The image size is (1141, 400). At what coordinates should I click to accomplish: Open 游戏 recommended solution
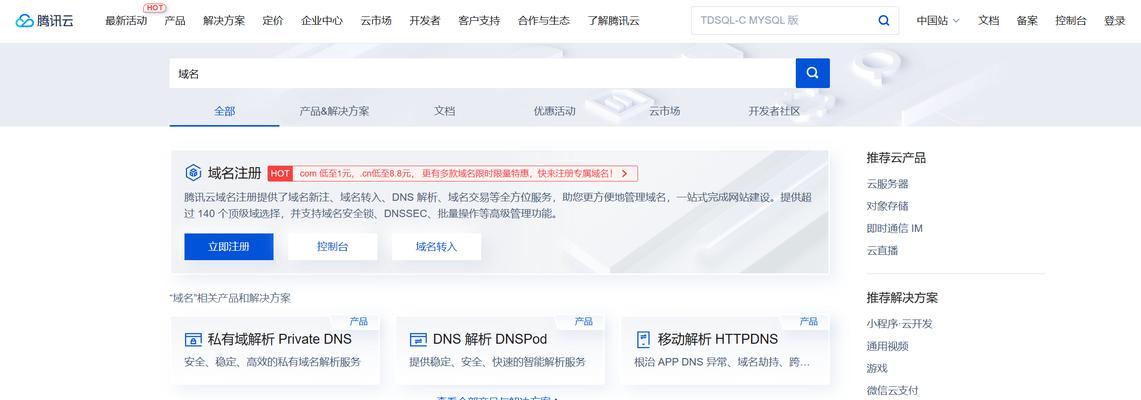pyautogui.click(x=877, y=368)
